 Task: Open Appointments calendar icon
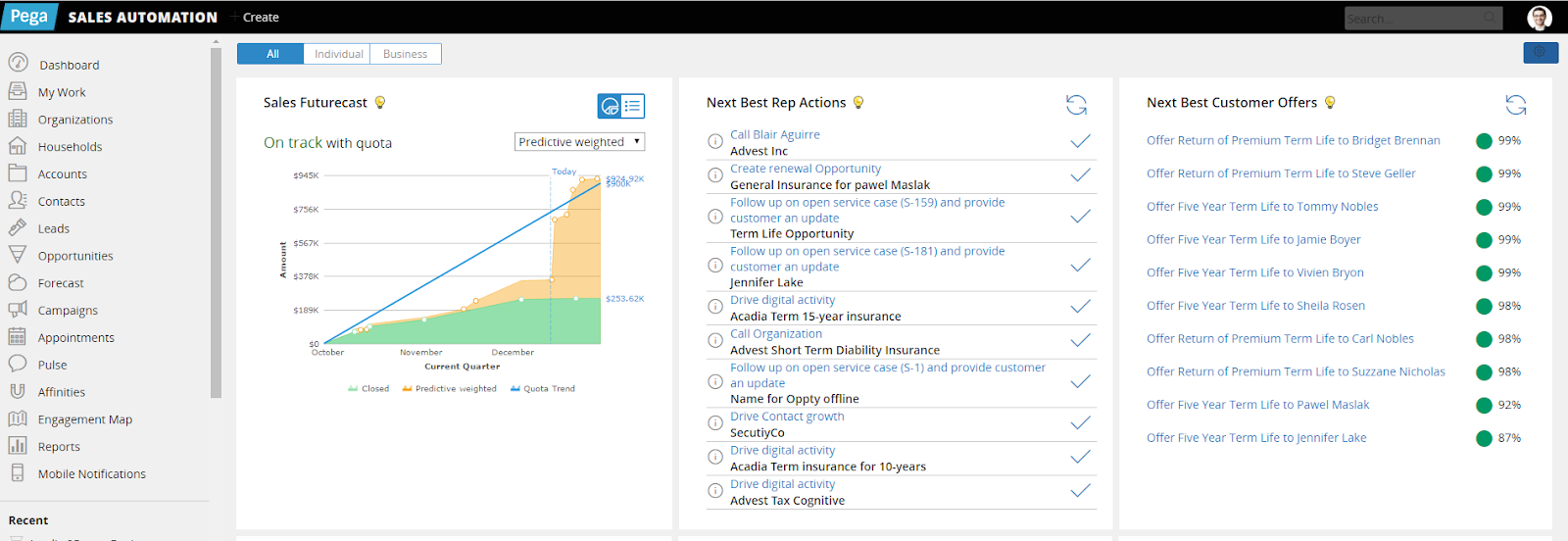click(18, 336)
